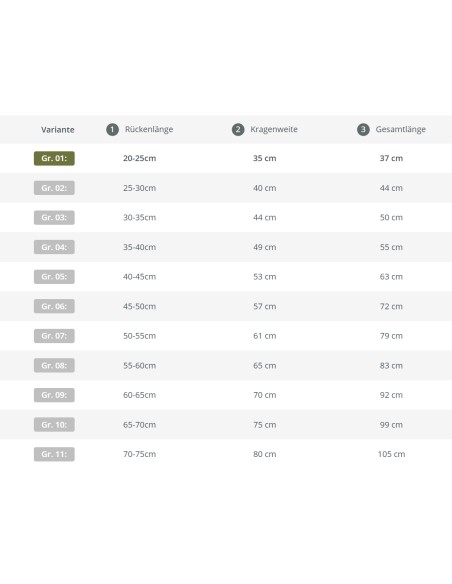Select the Gr. 02 size badge

coord(54,188)
